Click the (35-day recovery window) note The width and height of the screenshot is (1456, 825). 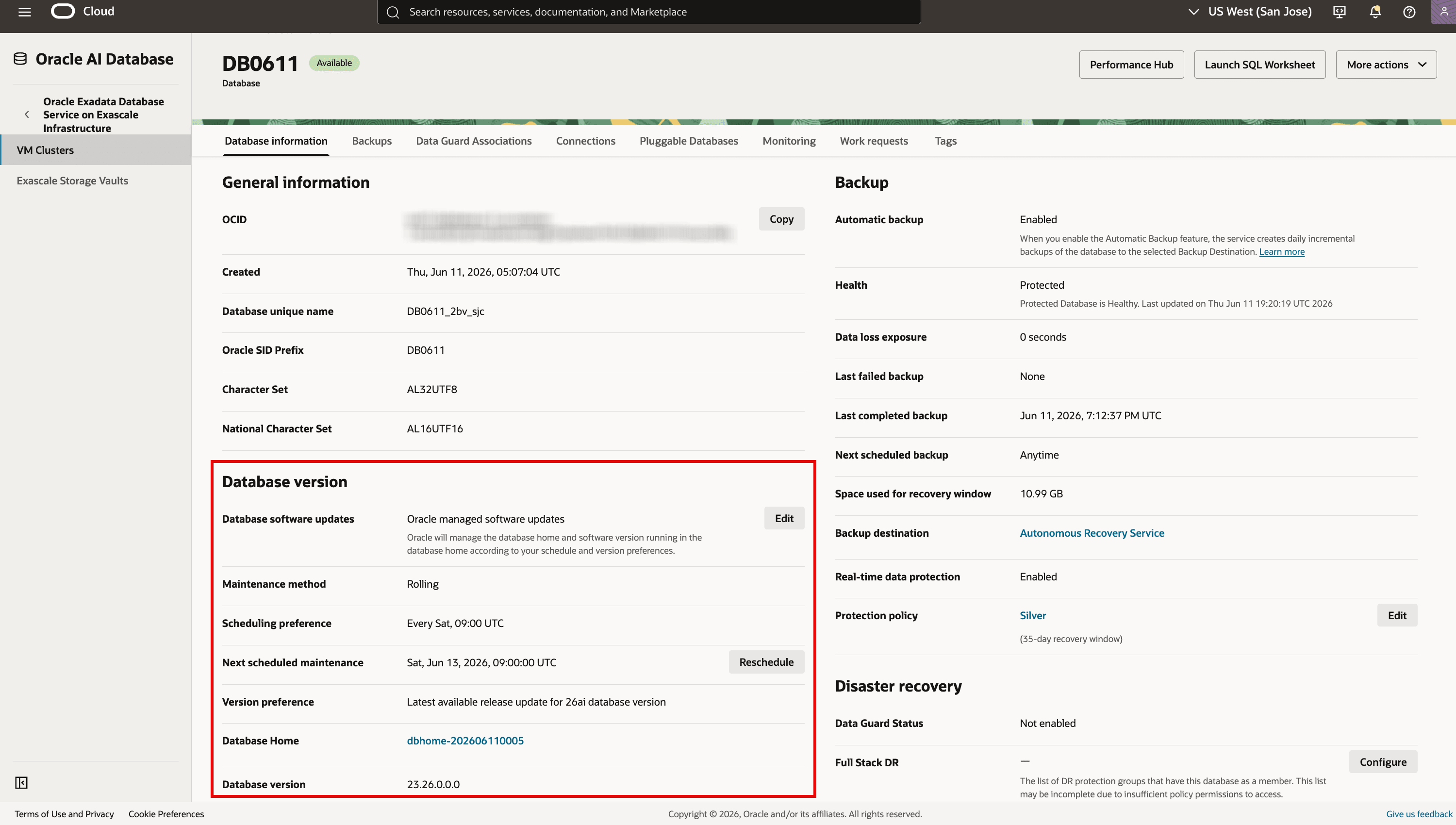coord(1071,639)
